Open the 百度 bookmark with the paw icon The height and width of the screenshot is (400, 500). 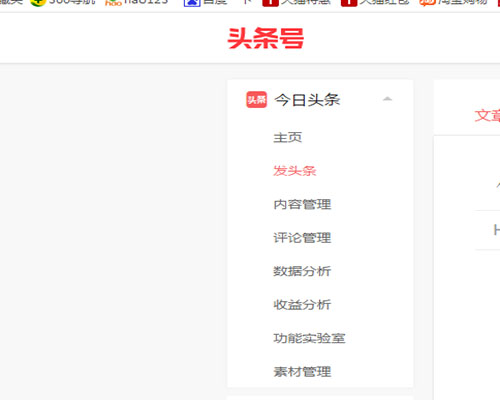pyautogui.click(x=205, y=3)
